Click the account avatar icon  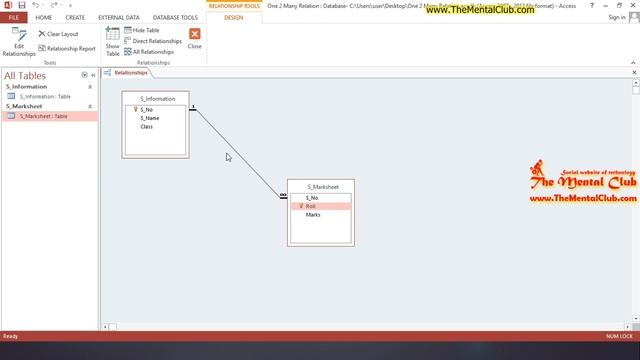tap(634, 17)
